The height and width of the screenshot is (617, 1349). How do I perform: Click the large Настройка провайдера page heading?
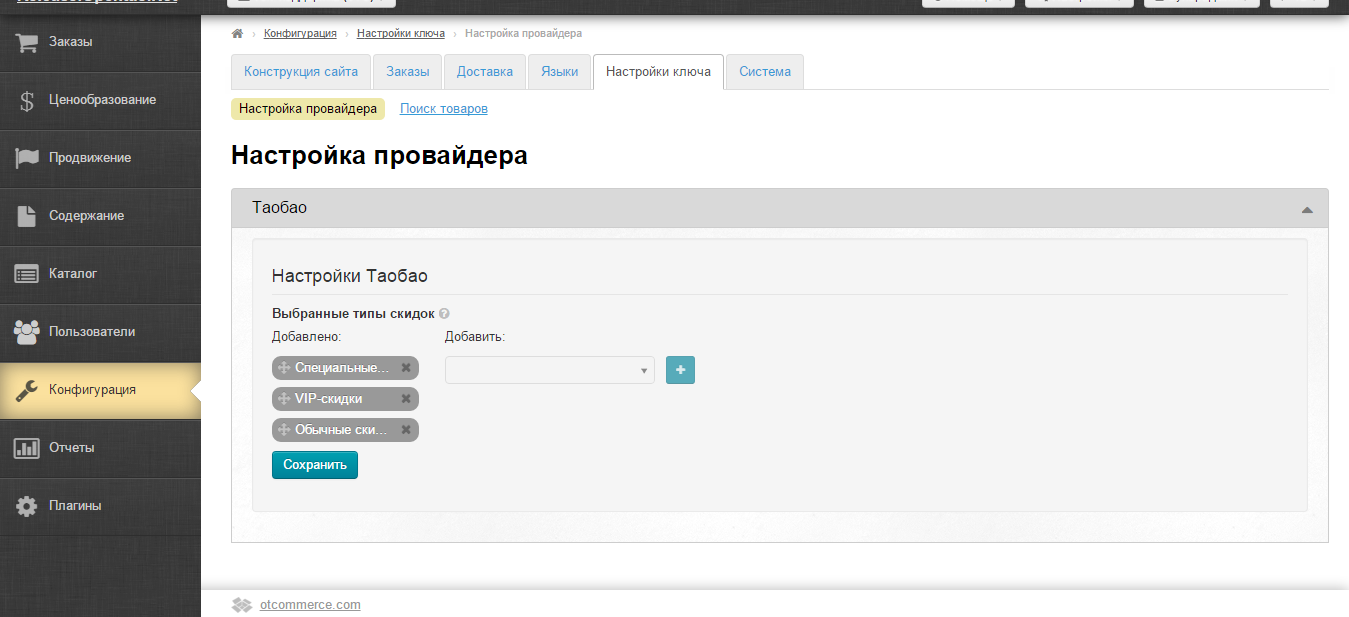click(x=379, y=156)
